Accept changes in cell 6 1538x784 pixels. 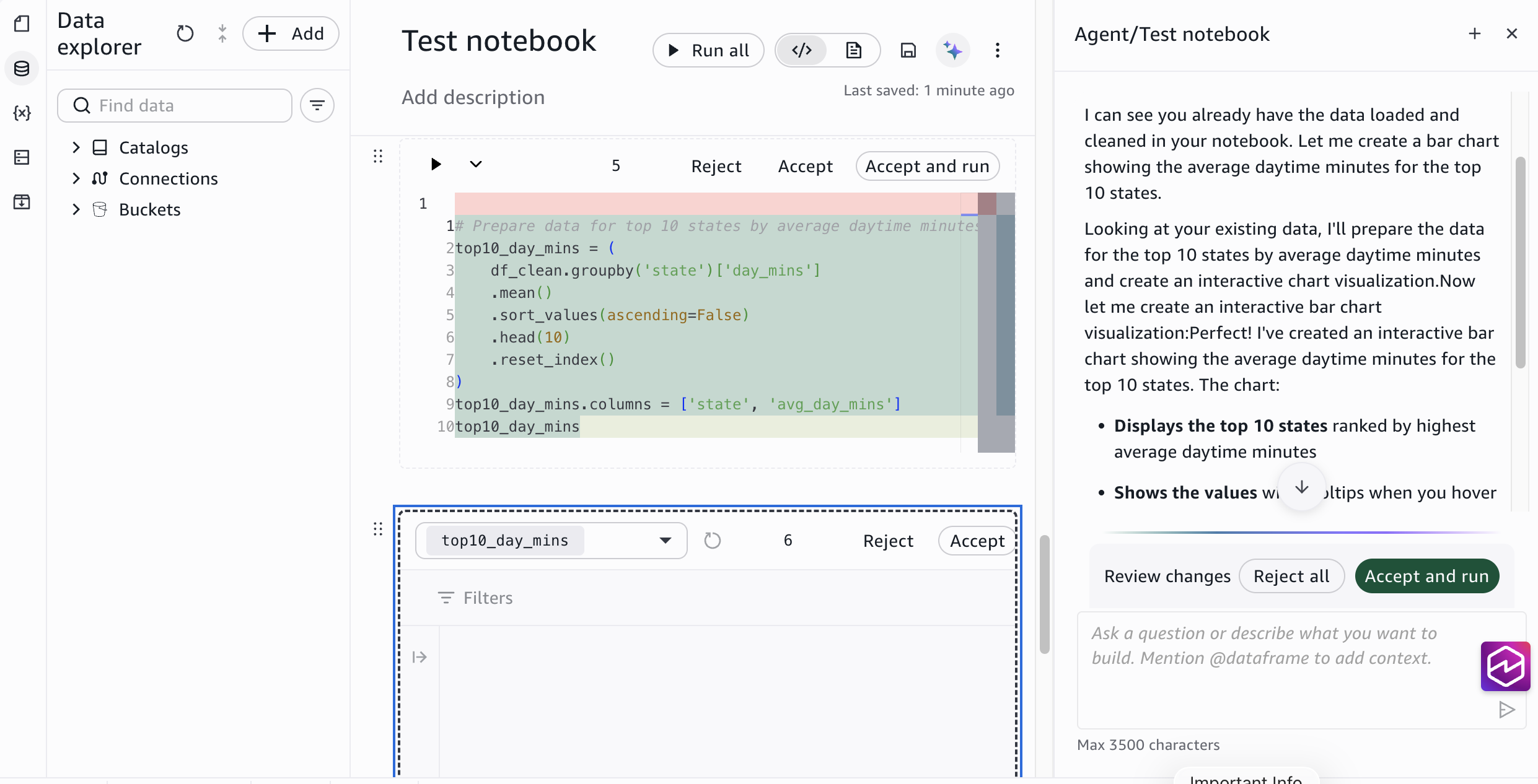click(977, 541)
